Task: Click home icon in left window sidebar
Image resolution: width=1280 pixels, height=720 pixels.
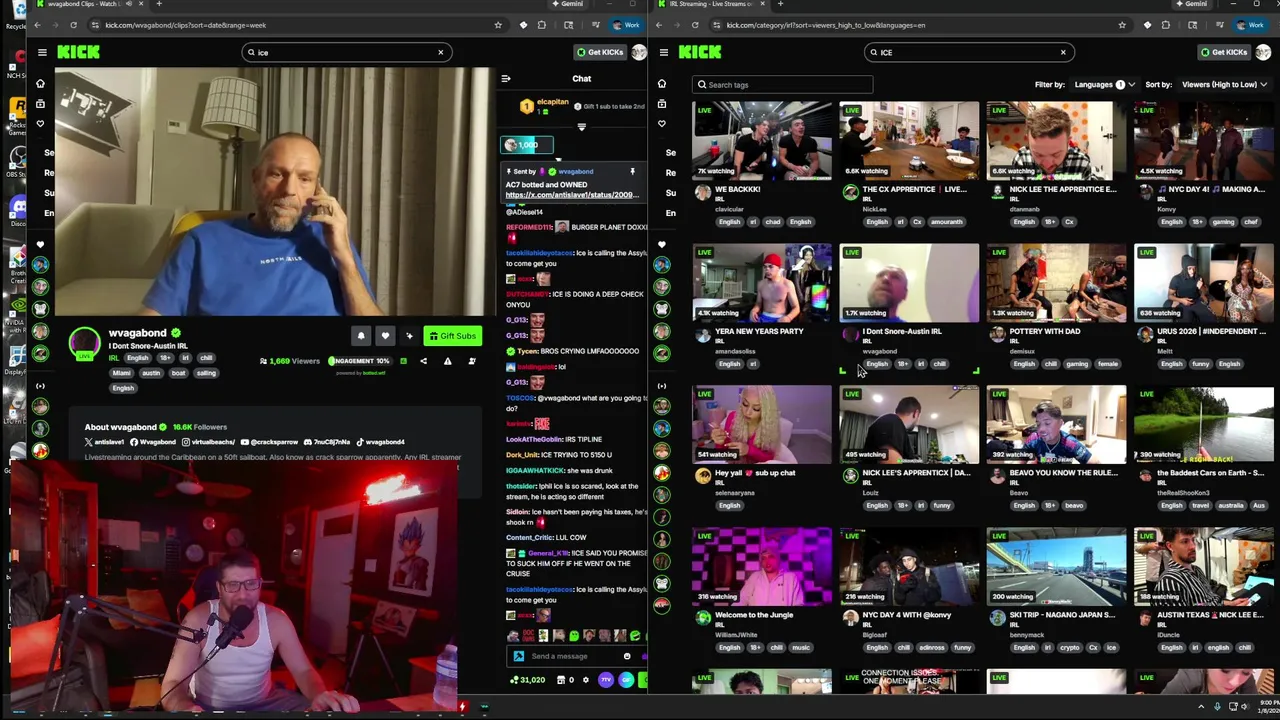Action: coord(40,84)
